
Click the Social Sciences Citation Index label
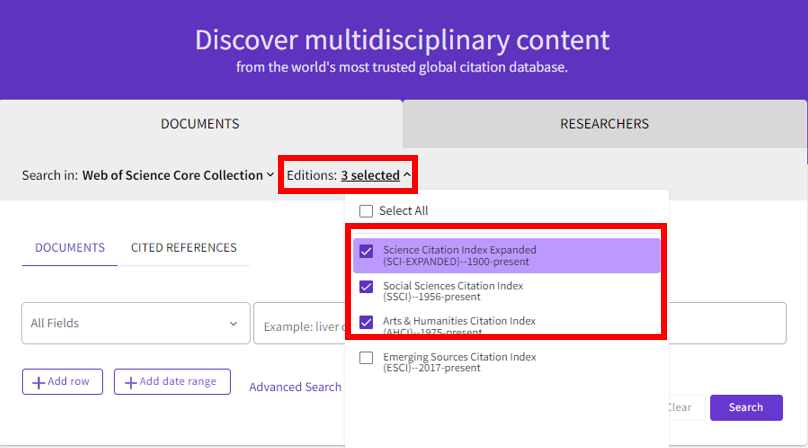453,291
